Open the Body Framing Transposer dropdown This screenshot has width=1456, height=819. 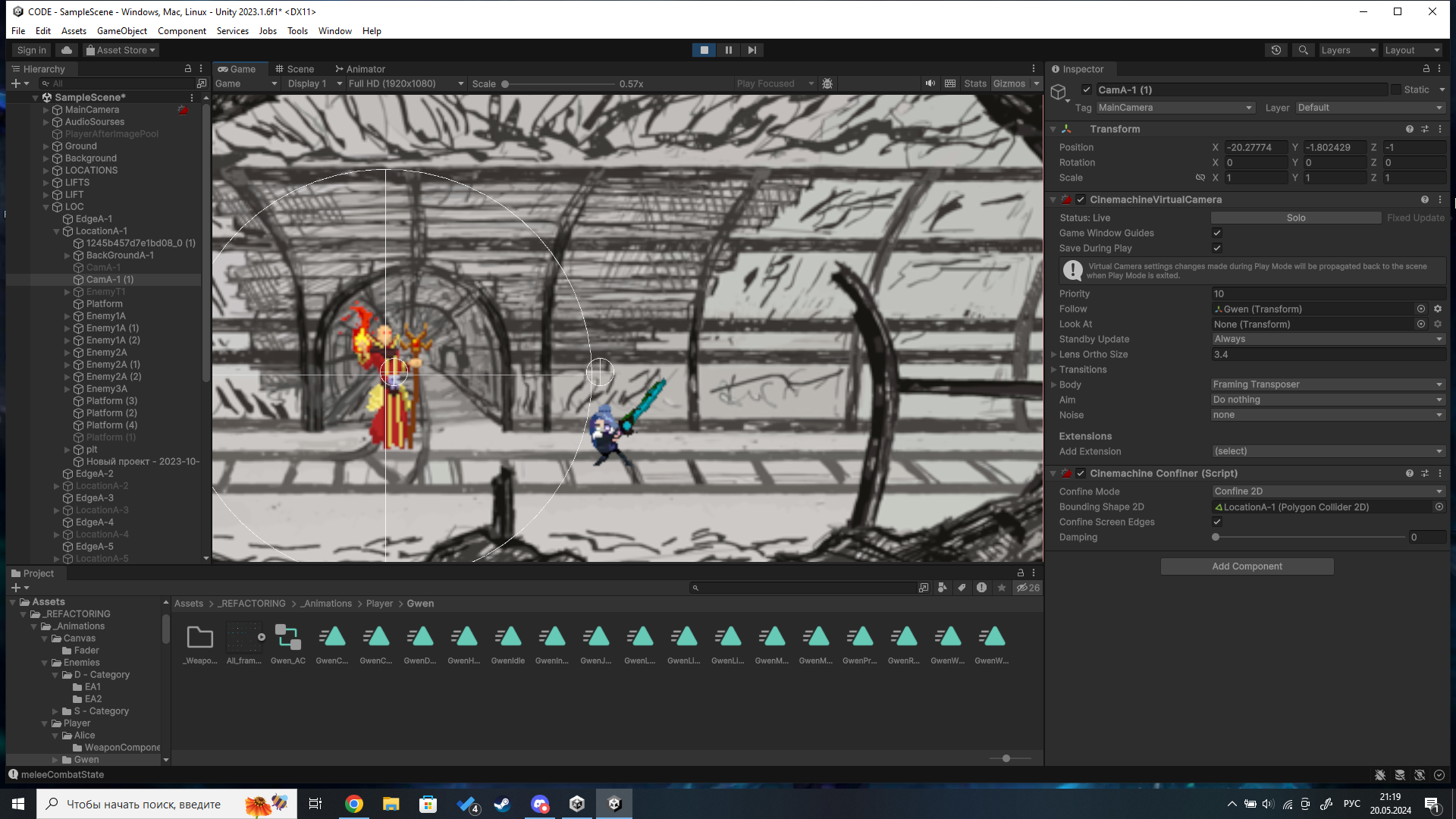pyautogui.click(x=1327, y=384)
